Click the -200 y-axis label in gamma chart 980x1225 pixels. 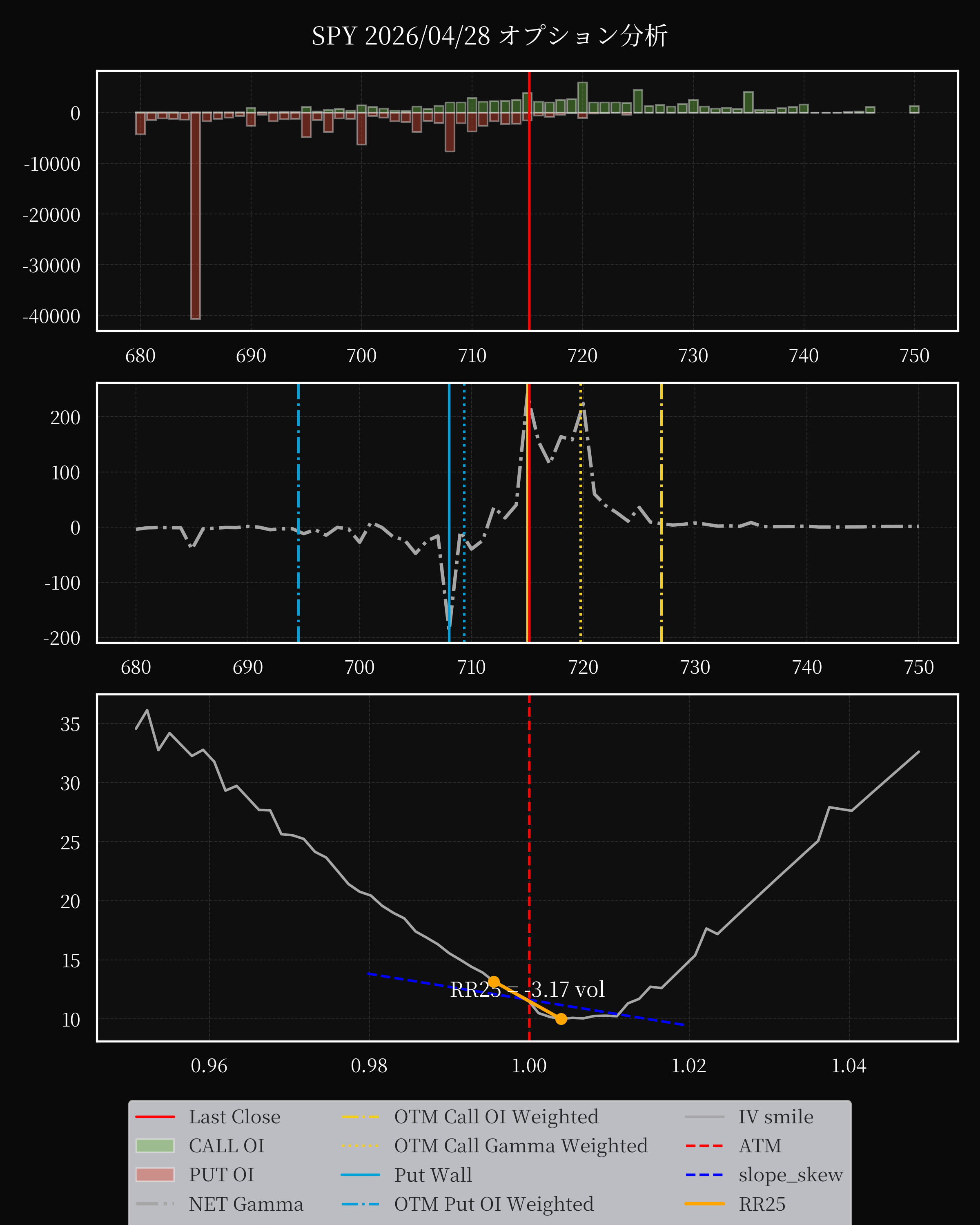(x=61, y=638)
